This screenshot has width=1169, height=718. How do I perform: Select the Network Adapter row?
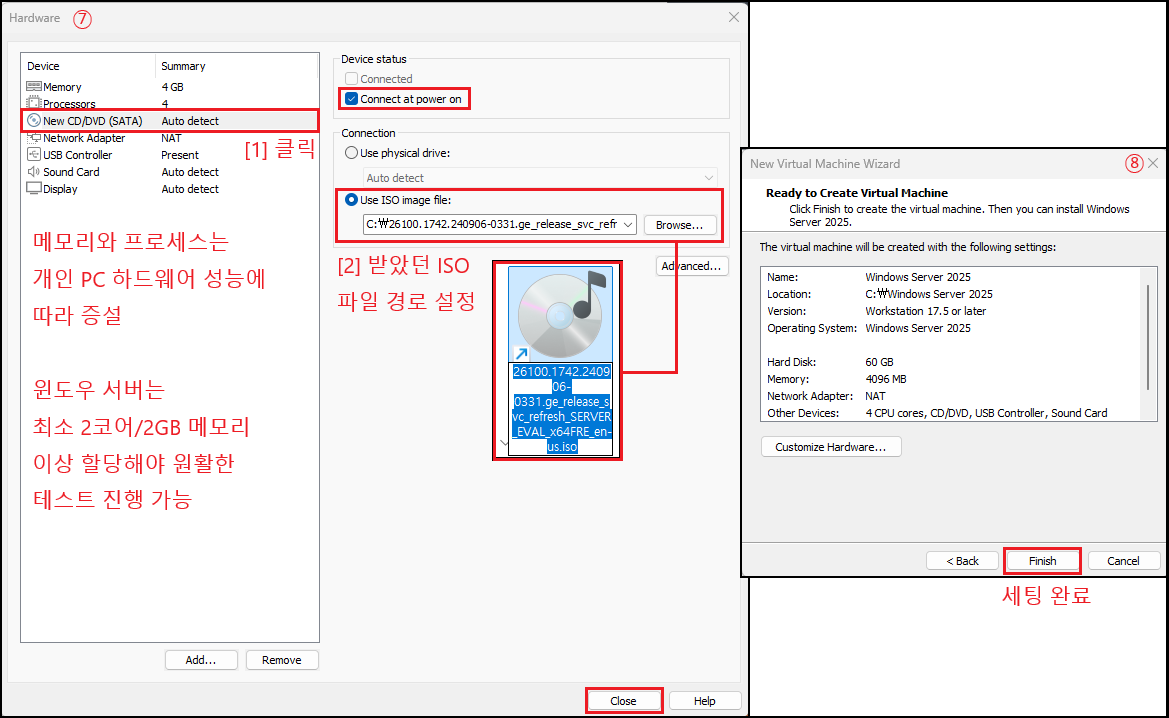click(171, 138)
